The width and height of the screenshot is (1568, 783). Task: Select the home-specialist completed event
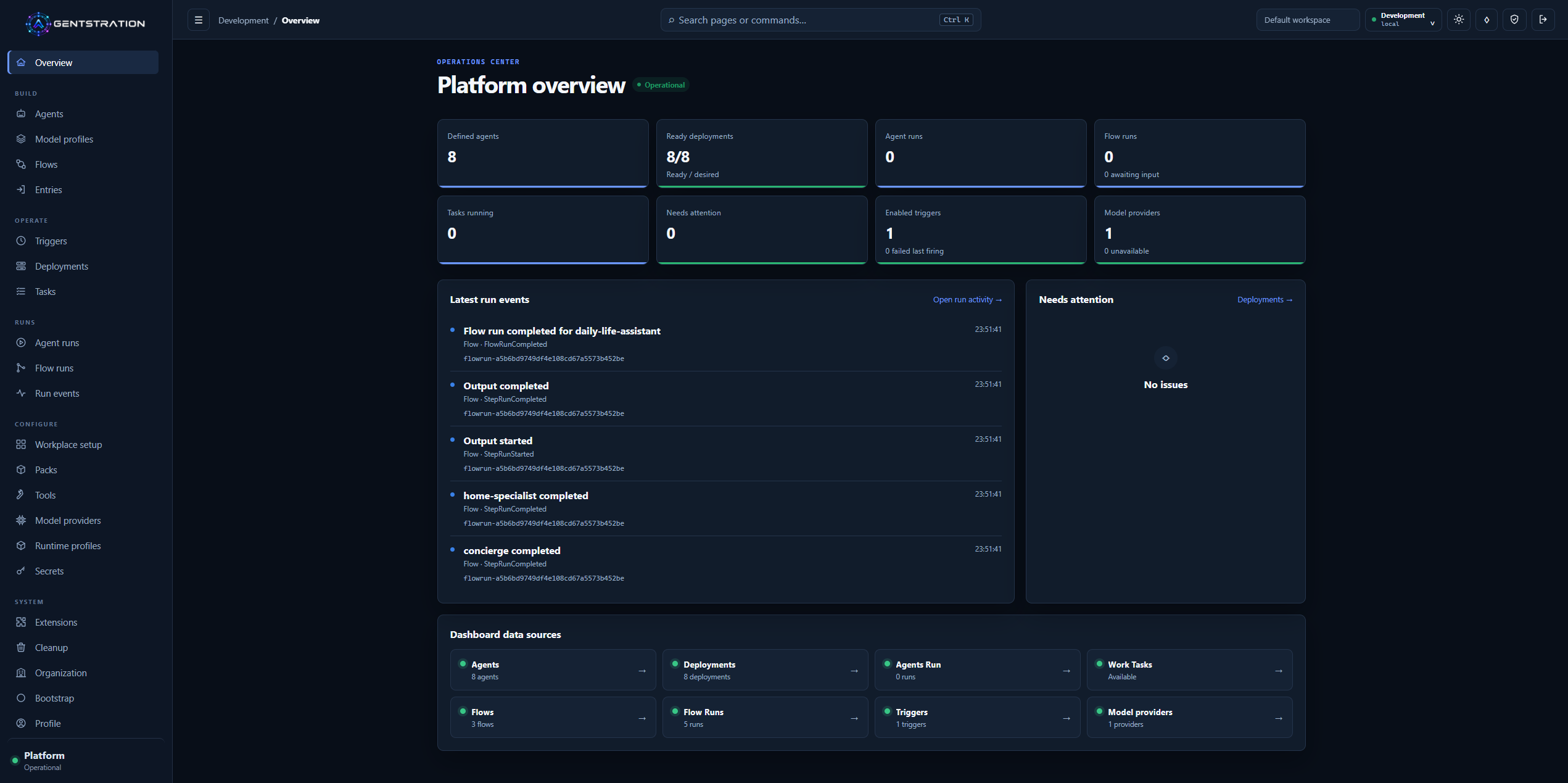[x=726, y=508]
